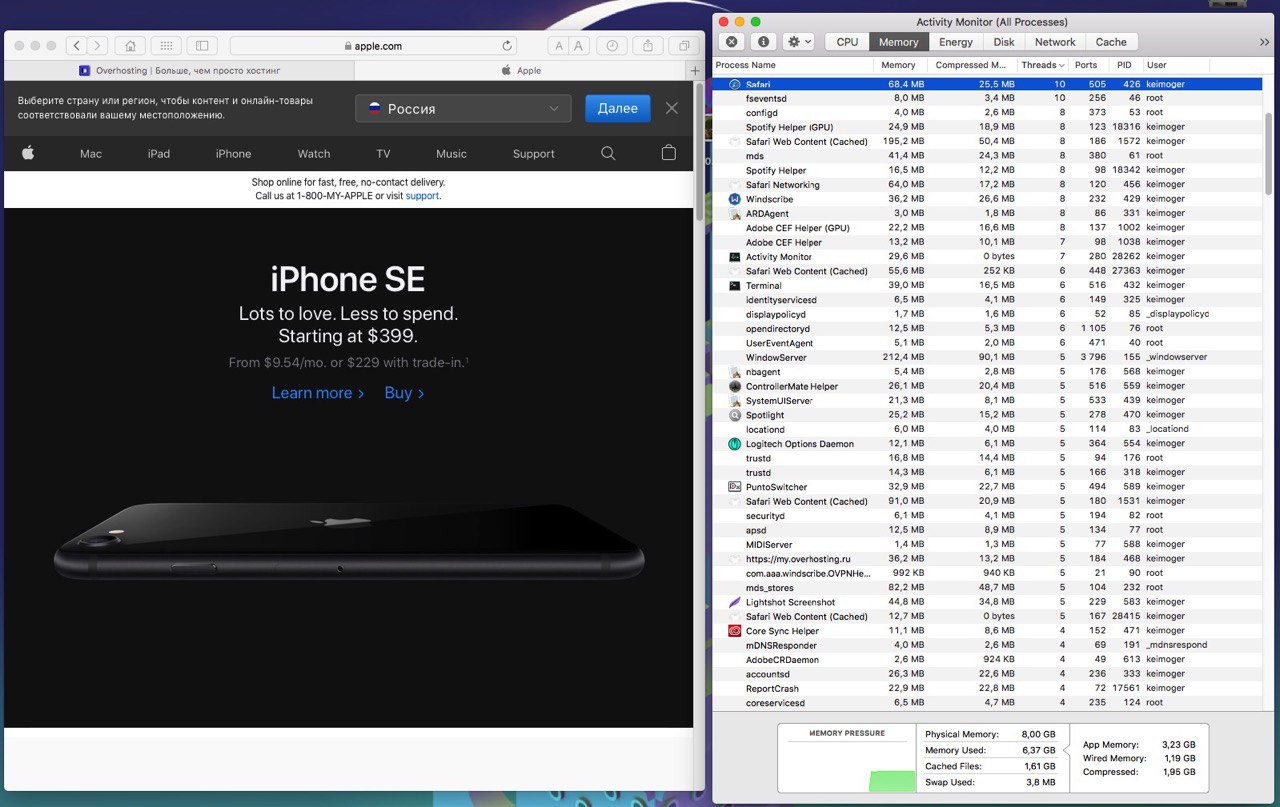Open Mac section in Apple nav
Viewport: 1280px width, 807px height.
[91, 154]
